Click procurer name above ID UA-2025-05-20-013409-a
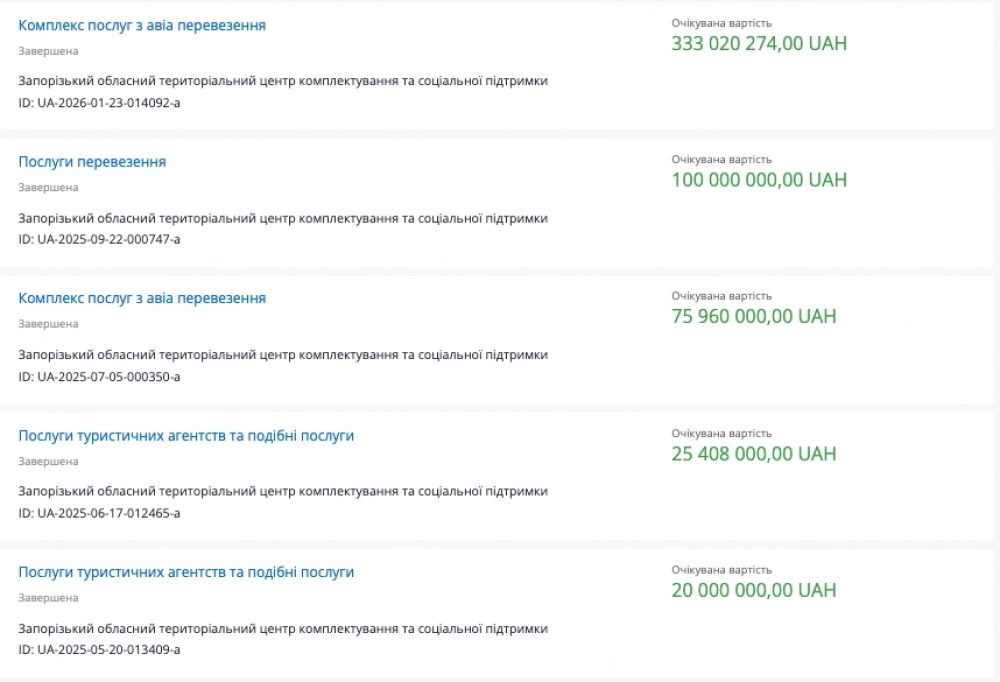Viewport: 1000px width, 682px height. click(x=283, y=629)
